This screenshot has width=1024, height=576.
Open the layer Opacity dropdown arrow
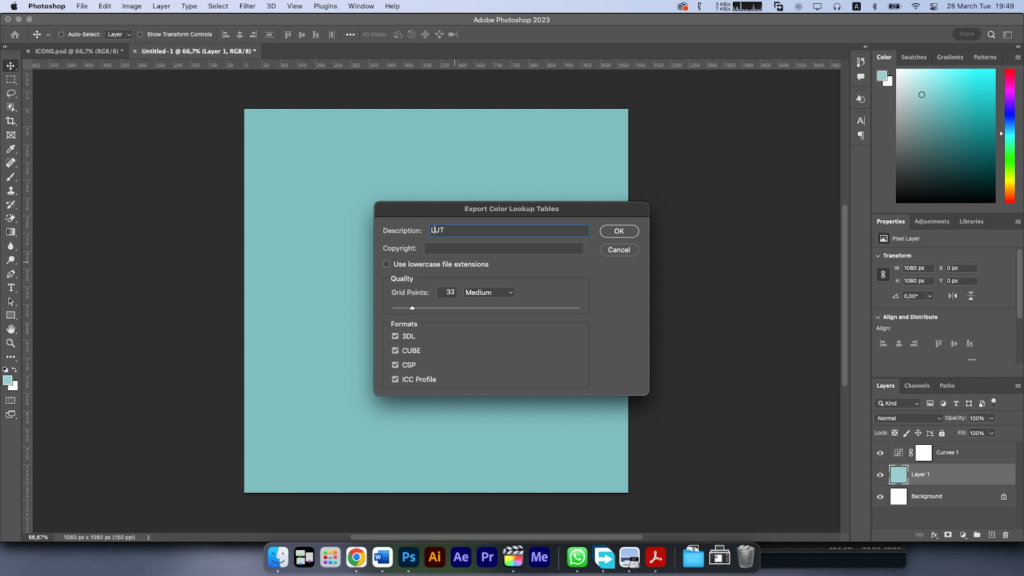point(991,418)
